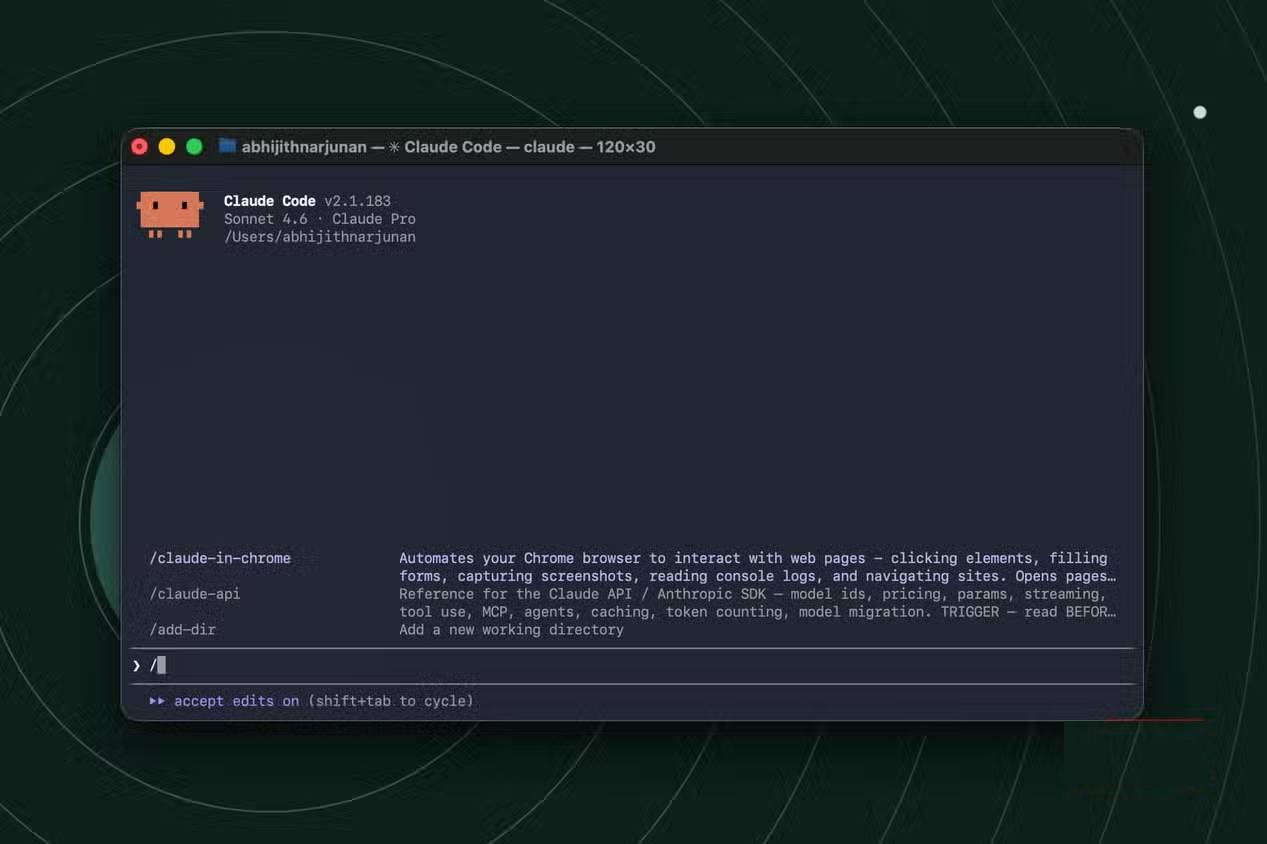
Task: Click the window title 'abhijithnarjunan — Claude Code' text
Action: click(x=448, y=147)
